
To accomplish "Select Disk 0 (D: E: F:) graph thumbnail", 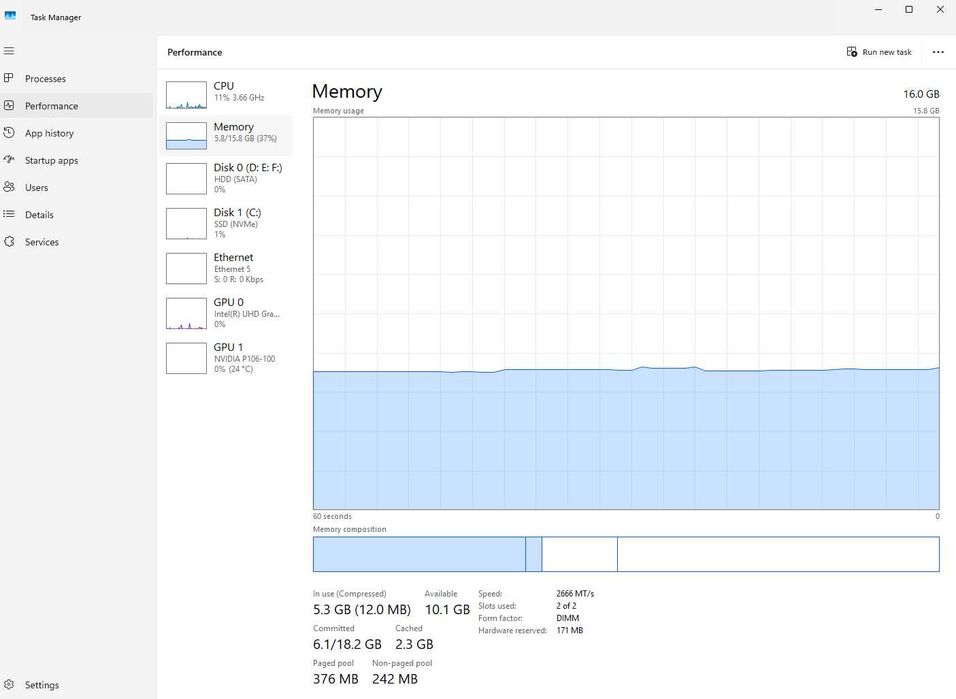I will (x=186, y=178).
